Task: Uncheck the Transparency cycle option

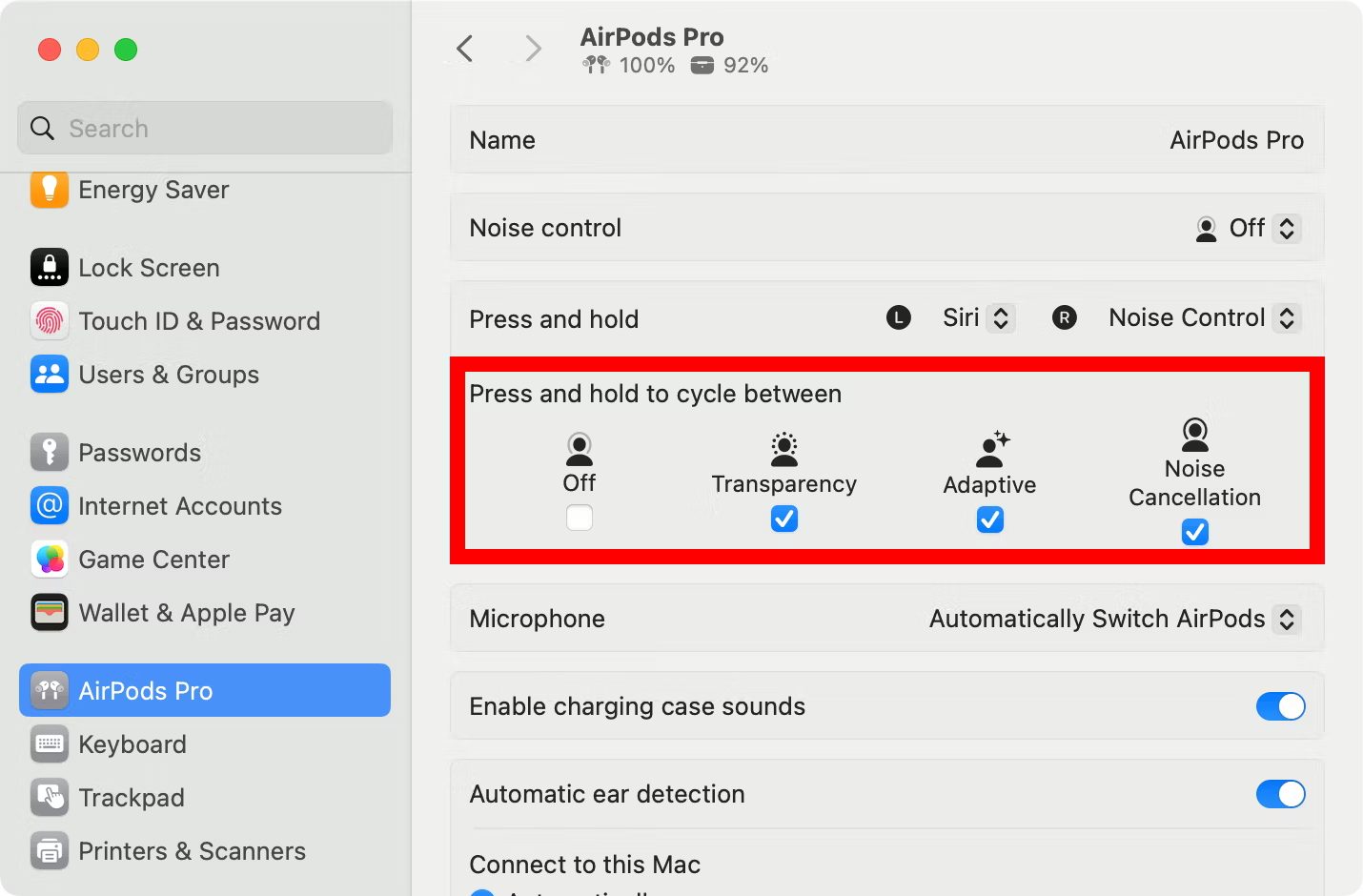Action: tap(783, 519)
